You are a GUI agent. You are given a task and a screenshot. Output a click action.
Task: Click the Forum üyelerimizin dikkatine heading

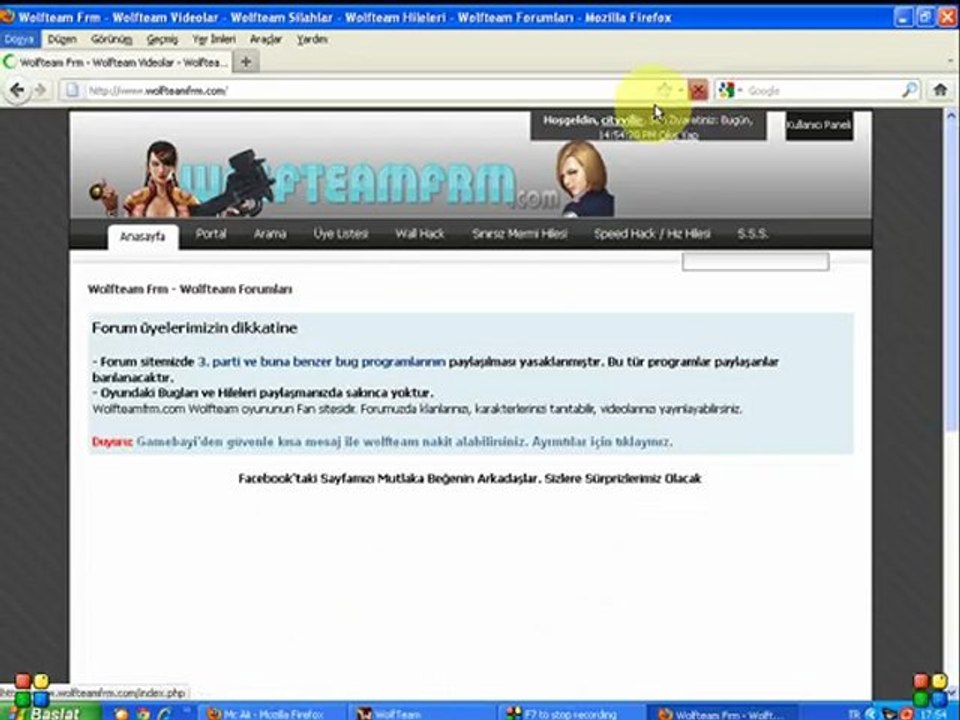pos(195,328)
